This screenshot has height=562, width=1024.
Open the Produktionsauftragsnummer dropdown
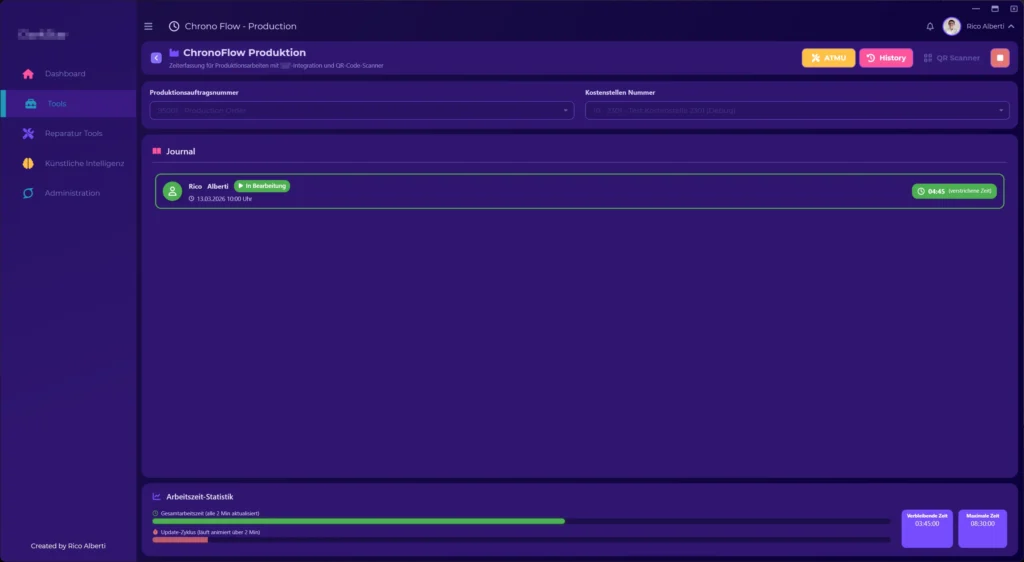[x=362, y=110]
